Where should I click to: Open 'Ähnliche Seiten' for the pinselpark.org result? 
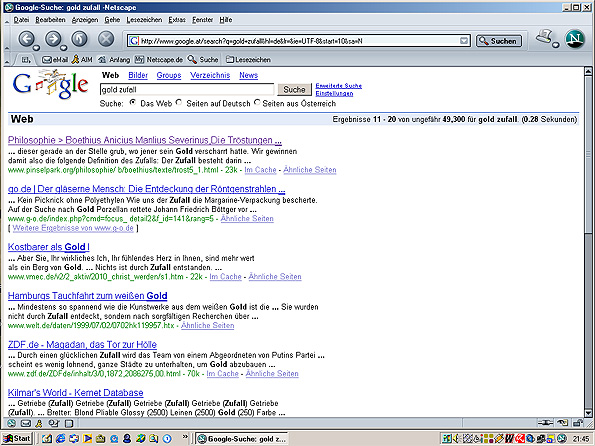[x=310, y=170]
